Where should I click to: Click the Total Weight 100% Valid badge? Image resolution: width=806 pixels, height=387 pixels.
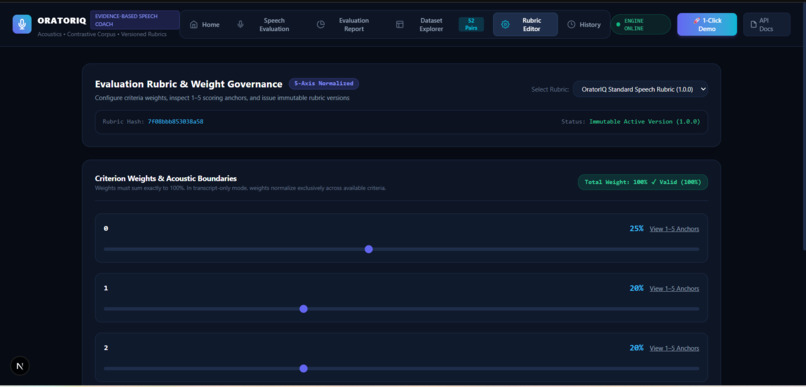[643, 182]
